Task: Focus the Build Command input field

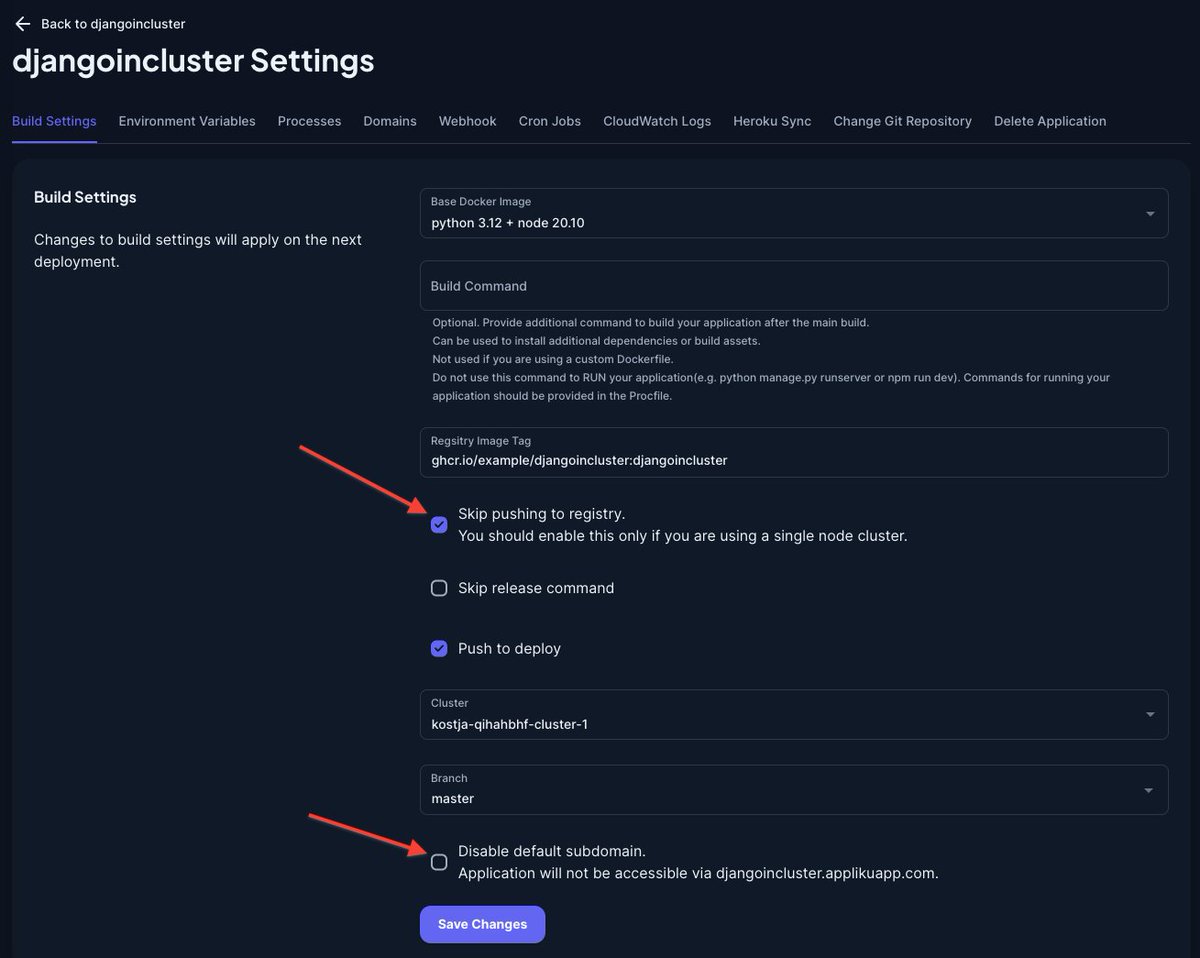Action: (x=794, y=286)
